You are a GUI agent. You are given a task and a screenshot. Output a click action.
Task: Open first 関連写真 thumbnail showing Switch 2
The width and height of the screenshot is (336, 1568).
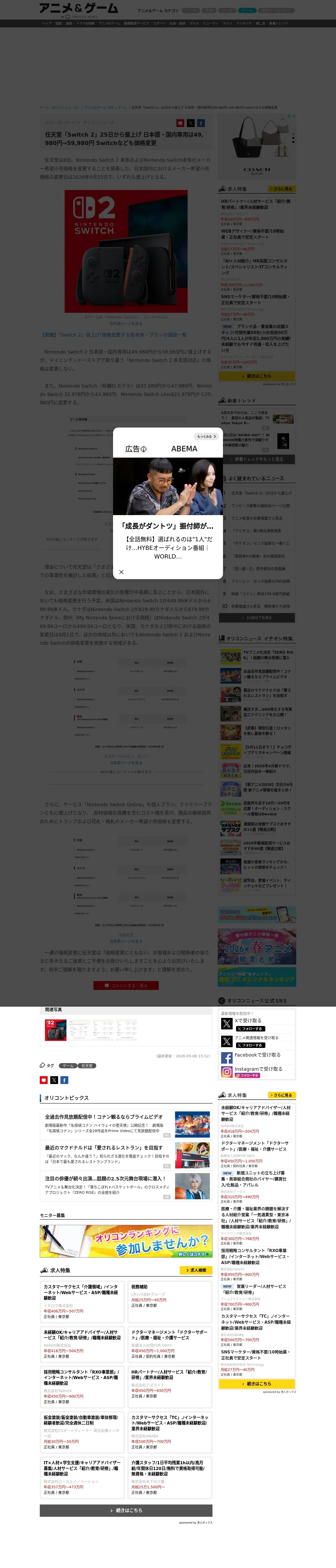(x=55, y=1029)
